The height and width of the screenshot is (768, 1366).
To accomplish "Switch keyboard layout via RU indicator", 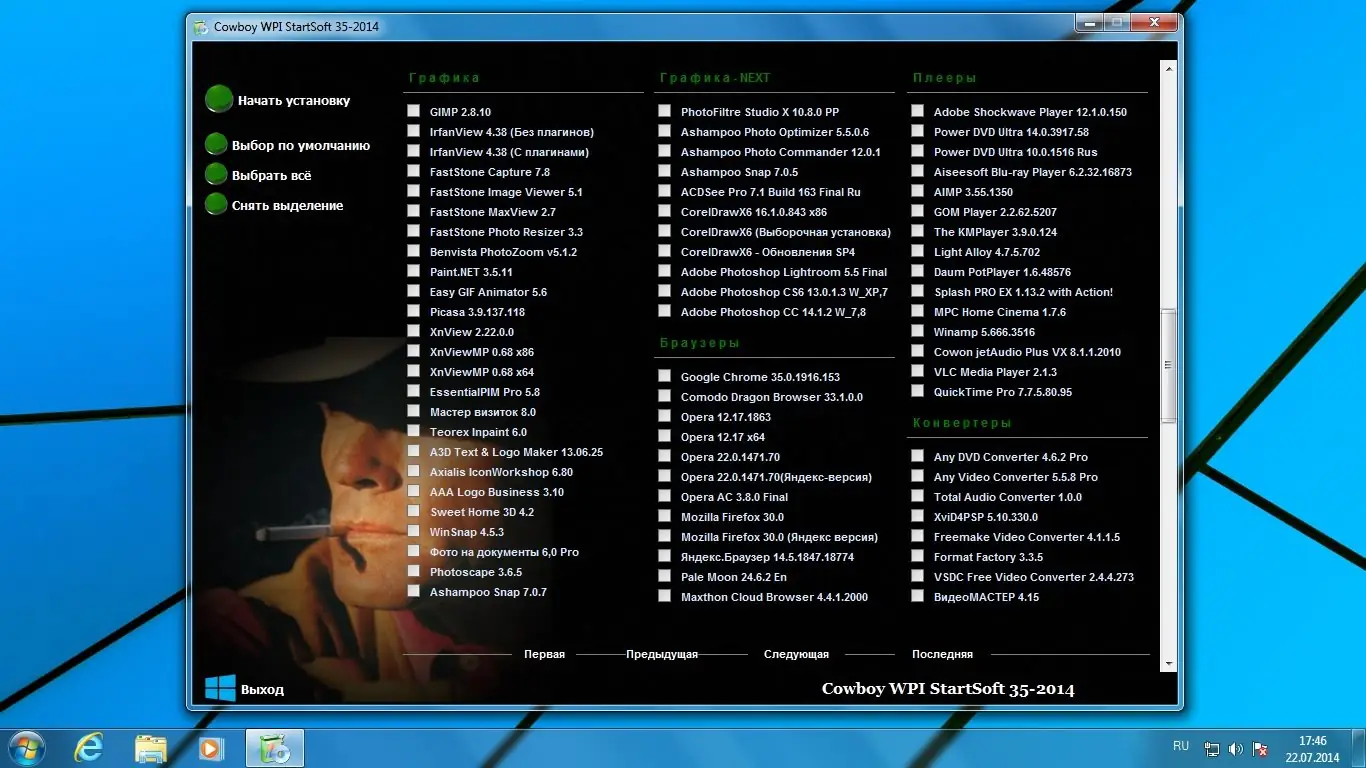I will tap(1180, 746).
